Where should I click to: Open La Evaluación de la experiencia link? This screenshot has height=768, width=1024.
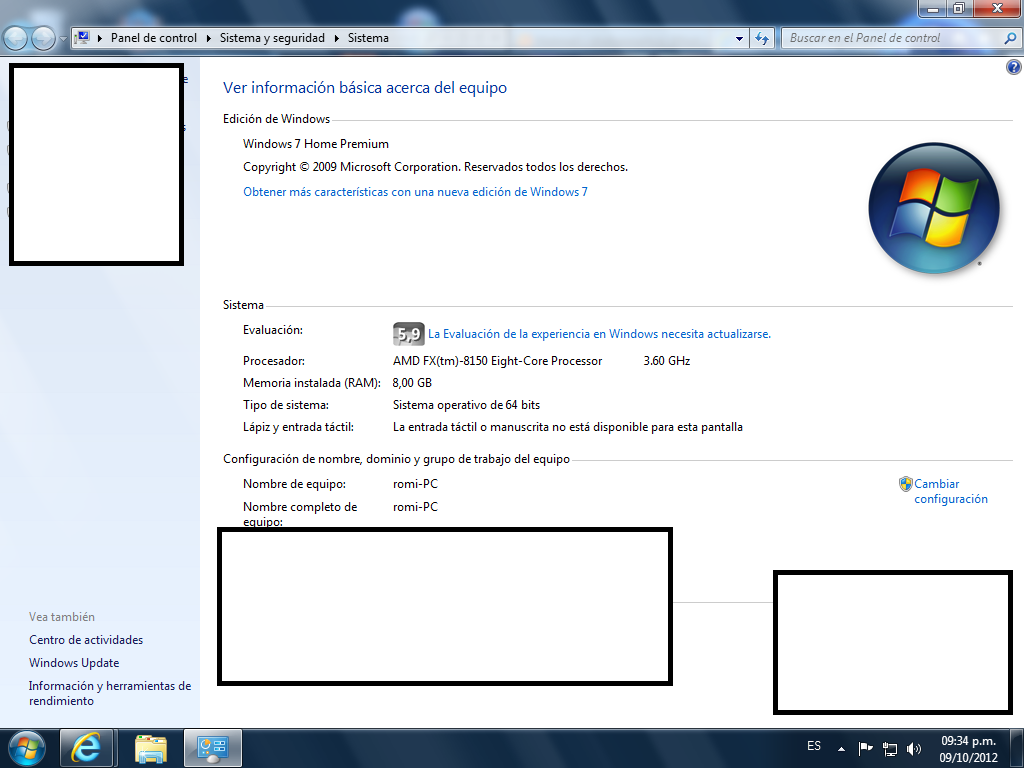point(599,334)
